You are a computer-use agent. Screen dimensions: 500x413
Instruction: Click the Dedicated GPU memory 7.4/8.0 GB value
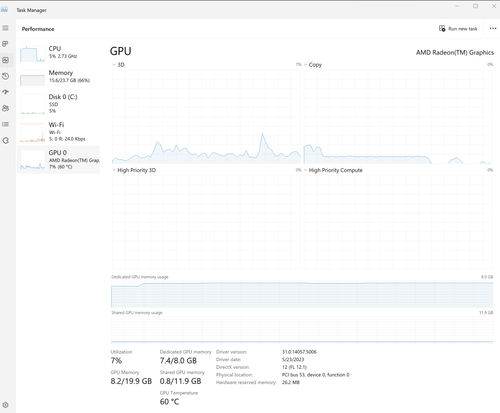click(178, 361)
